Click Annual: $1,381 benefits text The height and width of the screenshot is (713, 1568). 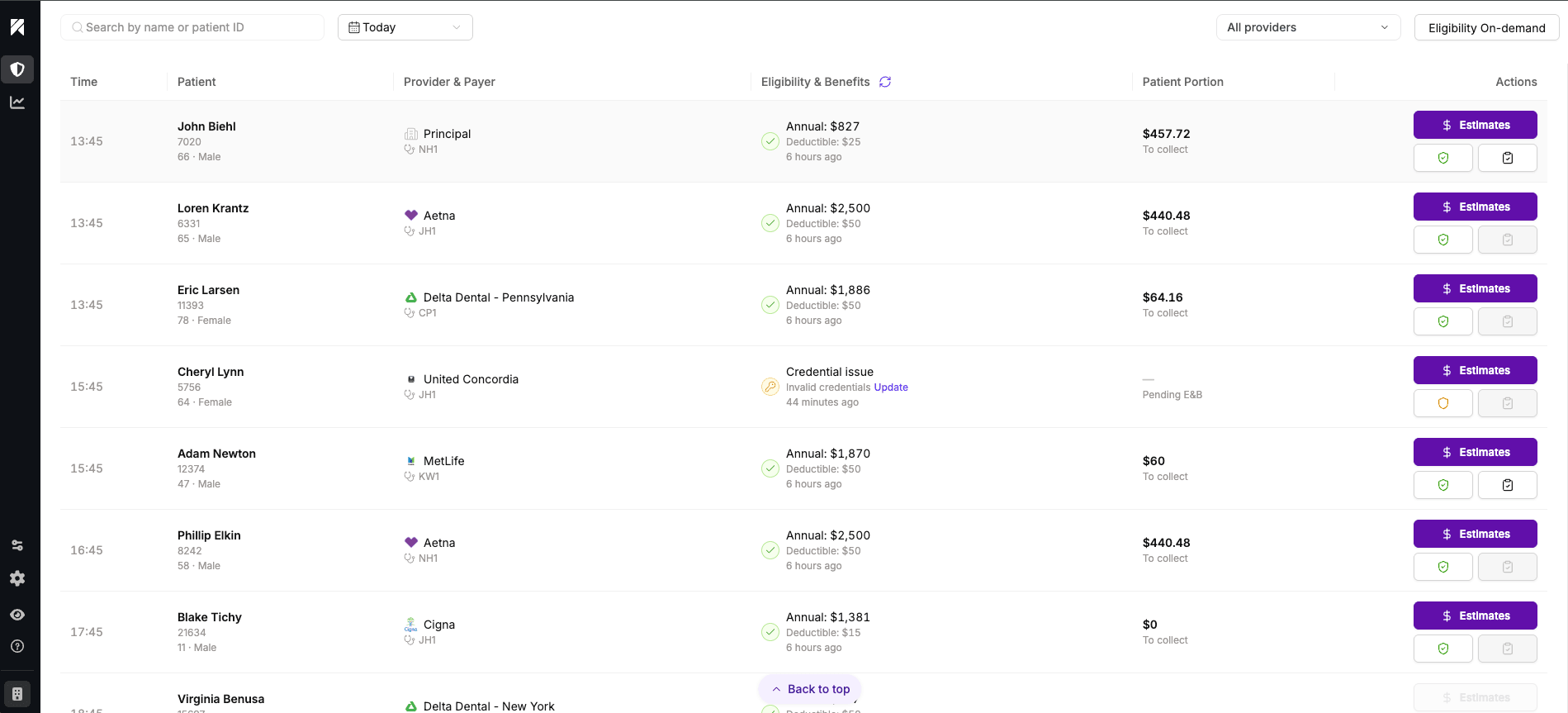828,617
